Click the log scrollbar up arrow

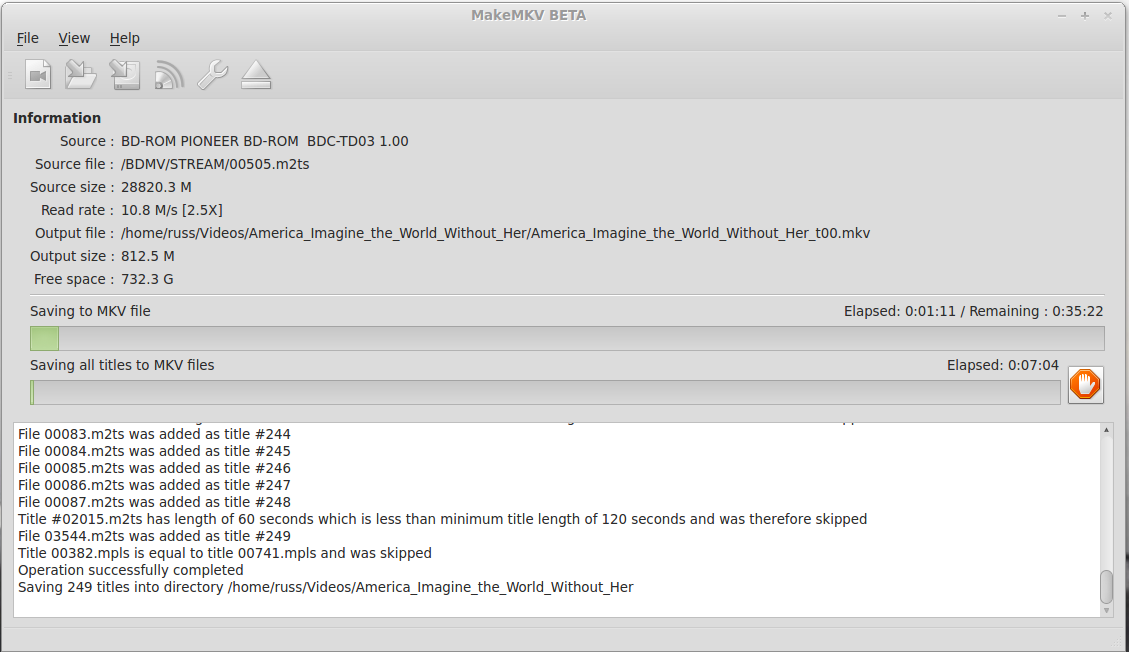click(1107, 430)
